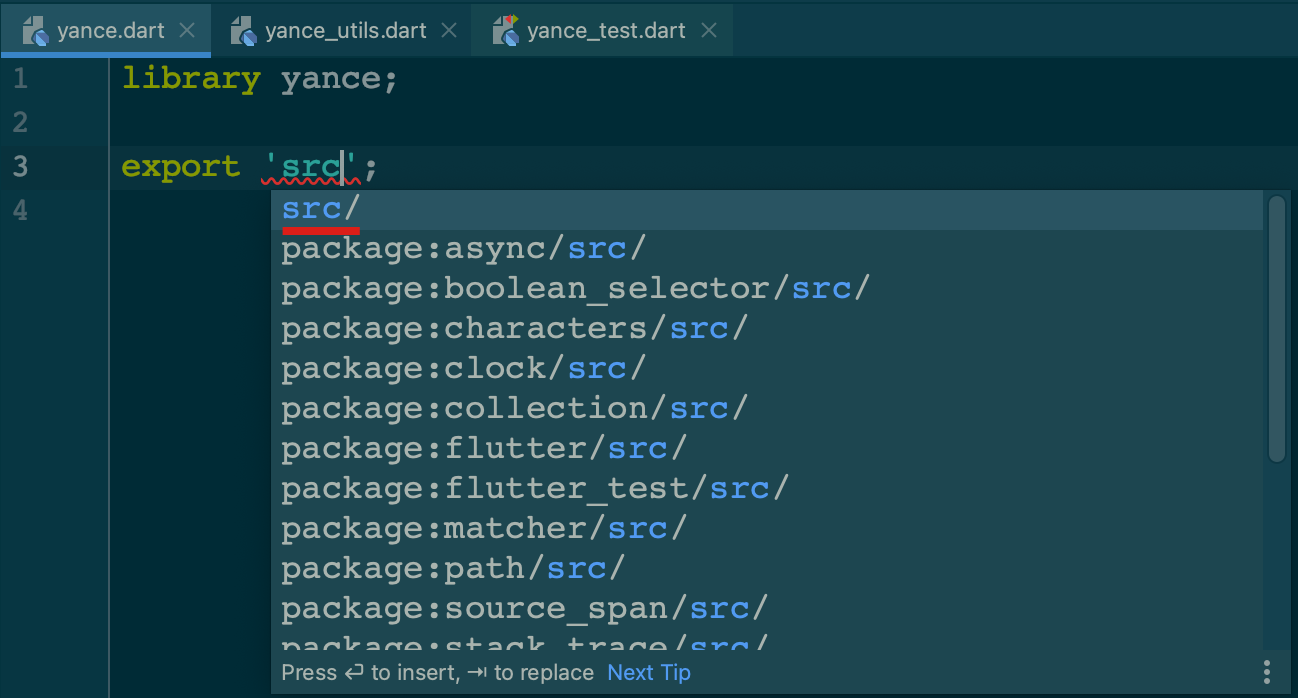Click the Dart file icon on yance_utils.dart tab
Screen dimensions: 1298x698
[x=244, y=31]
